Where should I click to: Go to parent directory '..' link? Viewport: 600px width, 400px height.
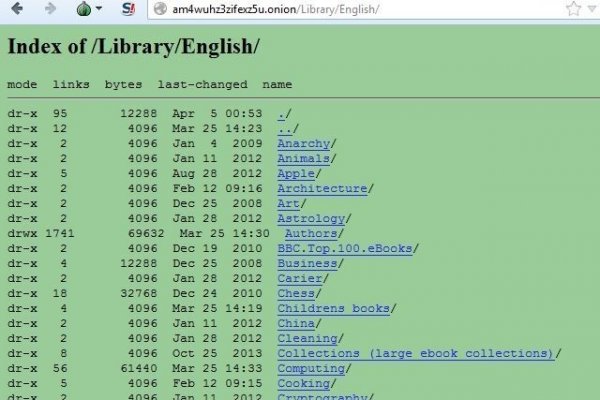pos(283,128)
